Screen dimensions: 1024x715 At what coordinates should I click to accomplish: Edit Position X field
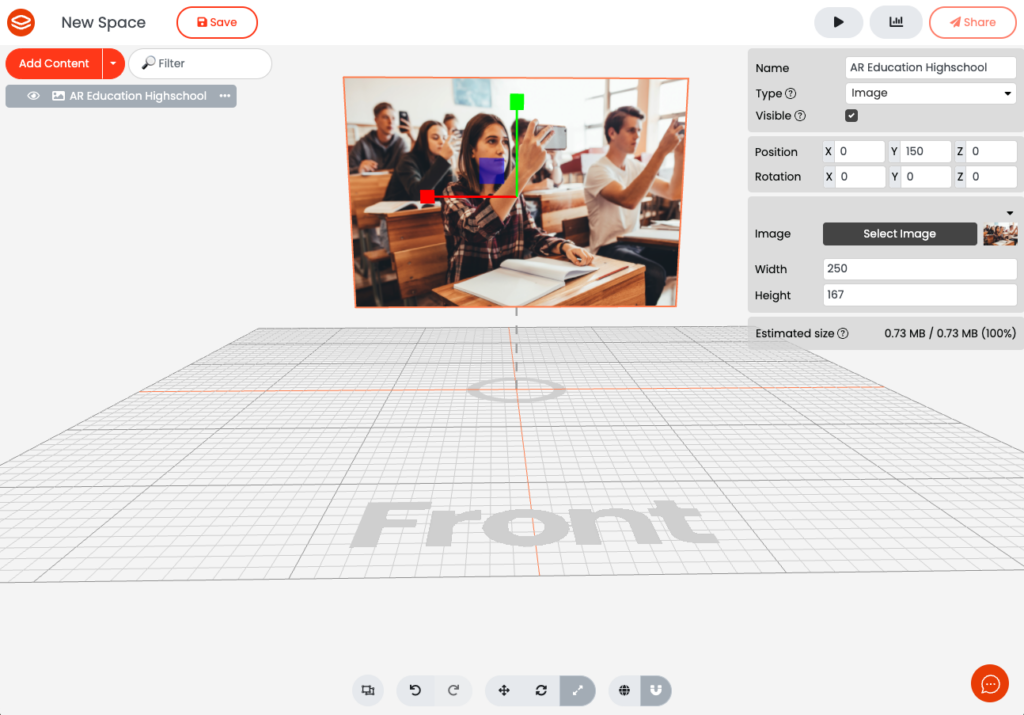coord(860,151)
